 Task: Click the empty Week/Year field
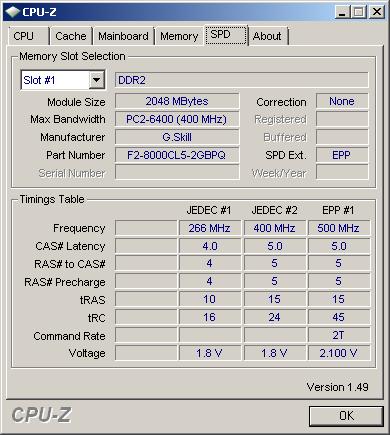point(342,173)
